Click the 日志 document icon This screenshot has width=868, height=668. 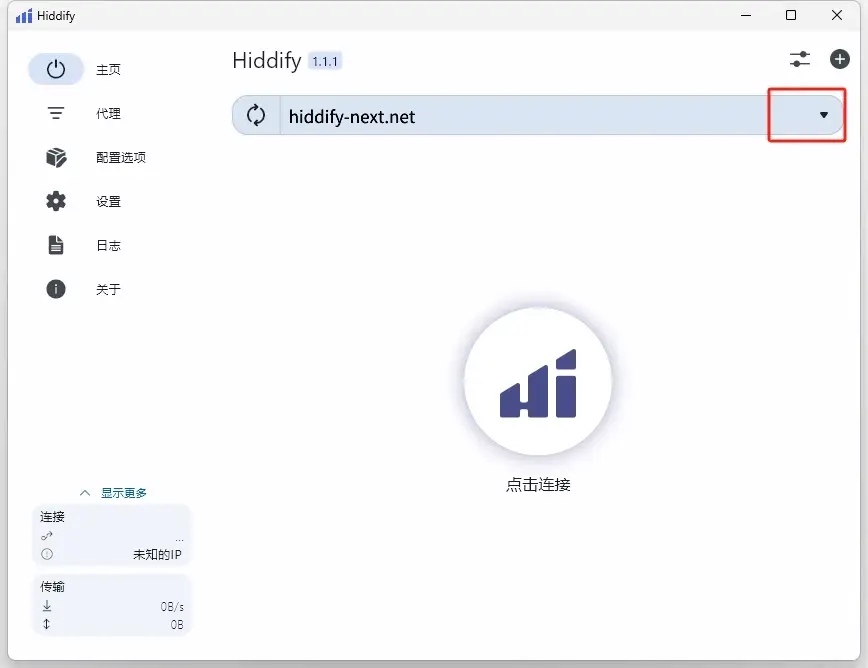pyautogui.click(x=56, y=245)
